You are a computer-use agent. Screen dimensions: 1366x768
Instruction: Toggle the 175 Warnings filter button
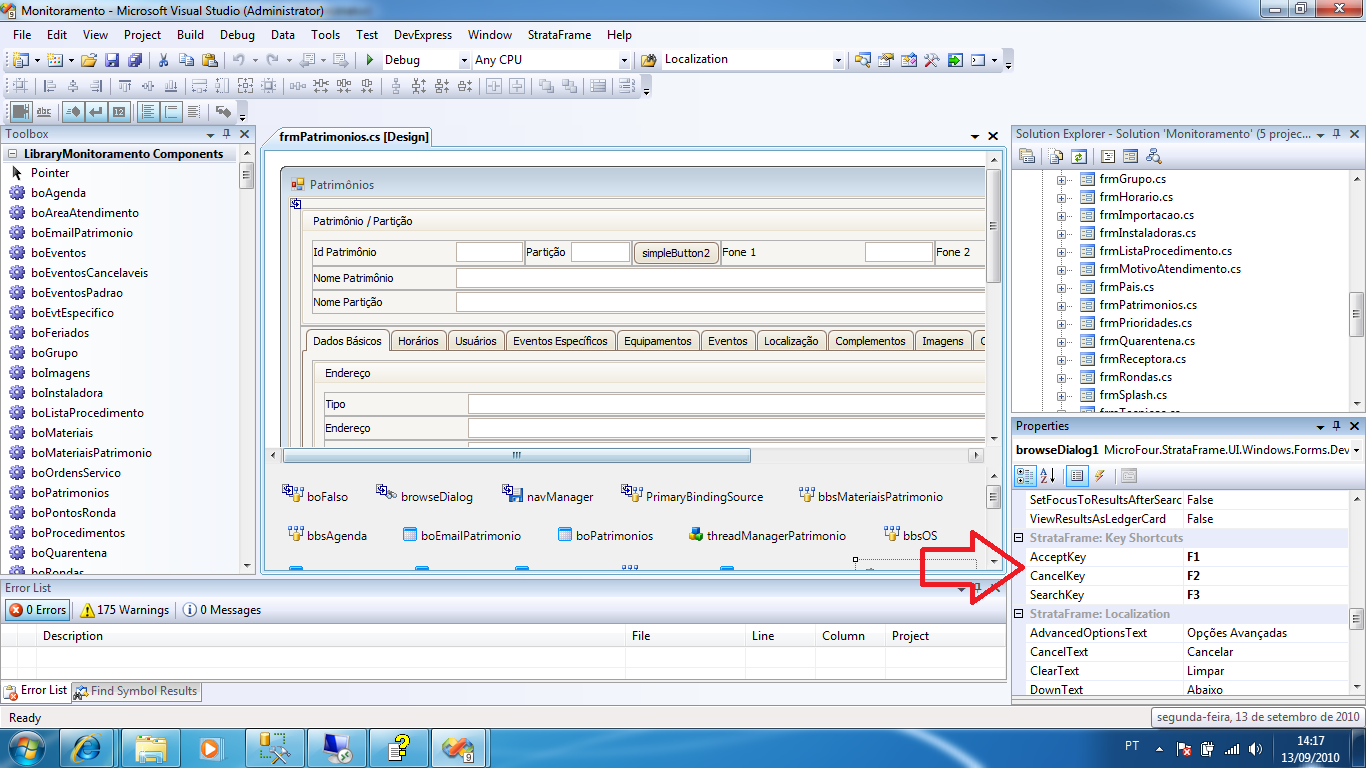pos(124,610)
